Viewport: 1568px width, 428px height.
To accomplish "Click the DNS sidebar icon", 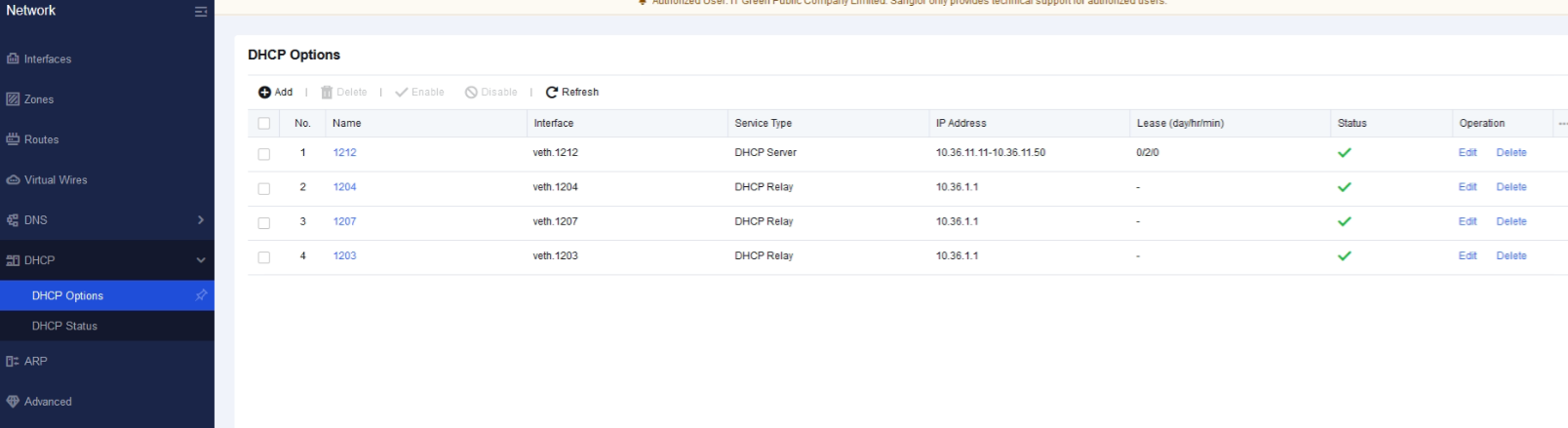I will 13,220.
